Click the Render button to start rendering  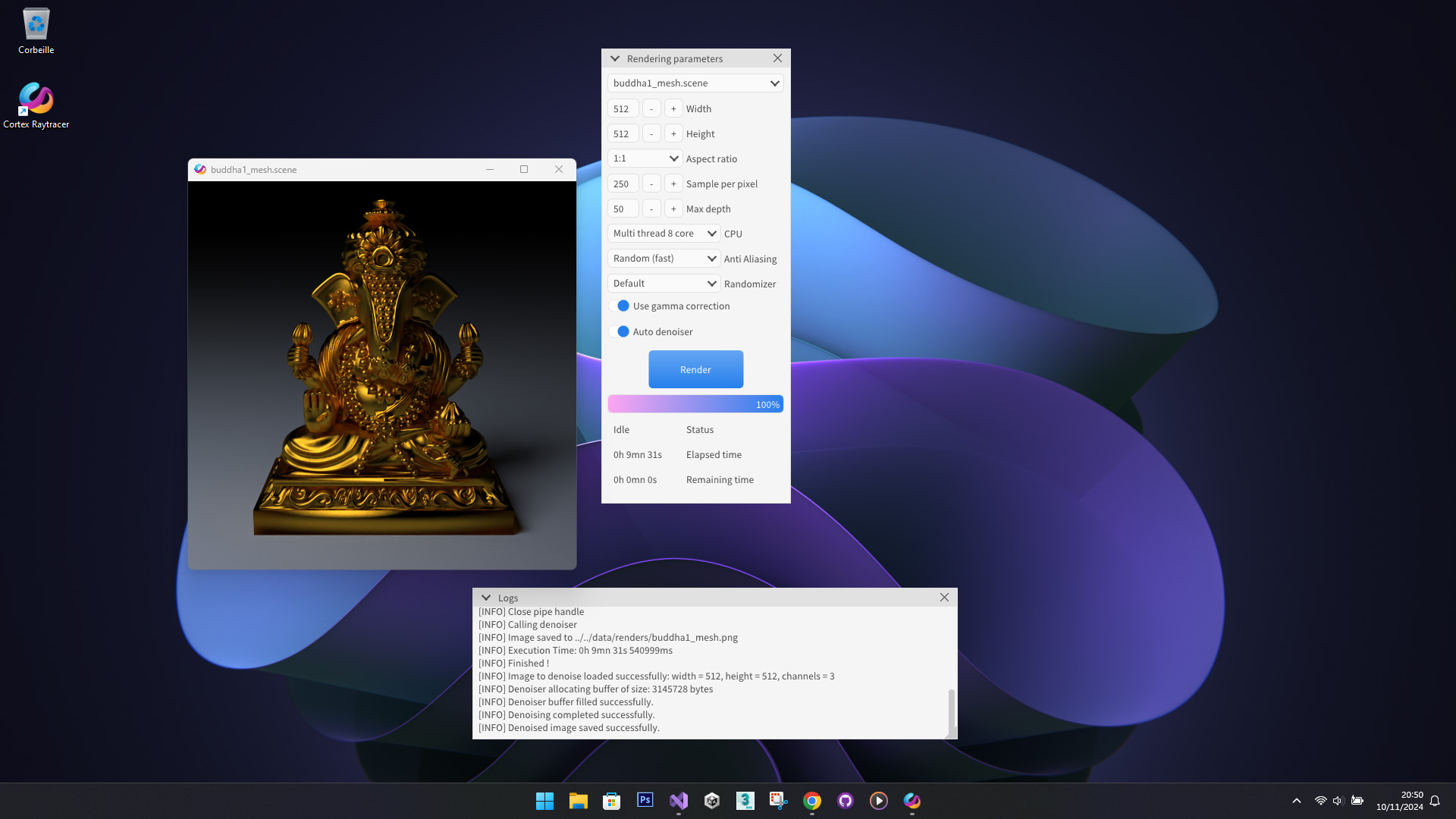(695, 369)
